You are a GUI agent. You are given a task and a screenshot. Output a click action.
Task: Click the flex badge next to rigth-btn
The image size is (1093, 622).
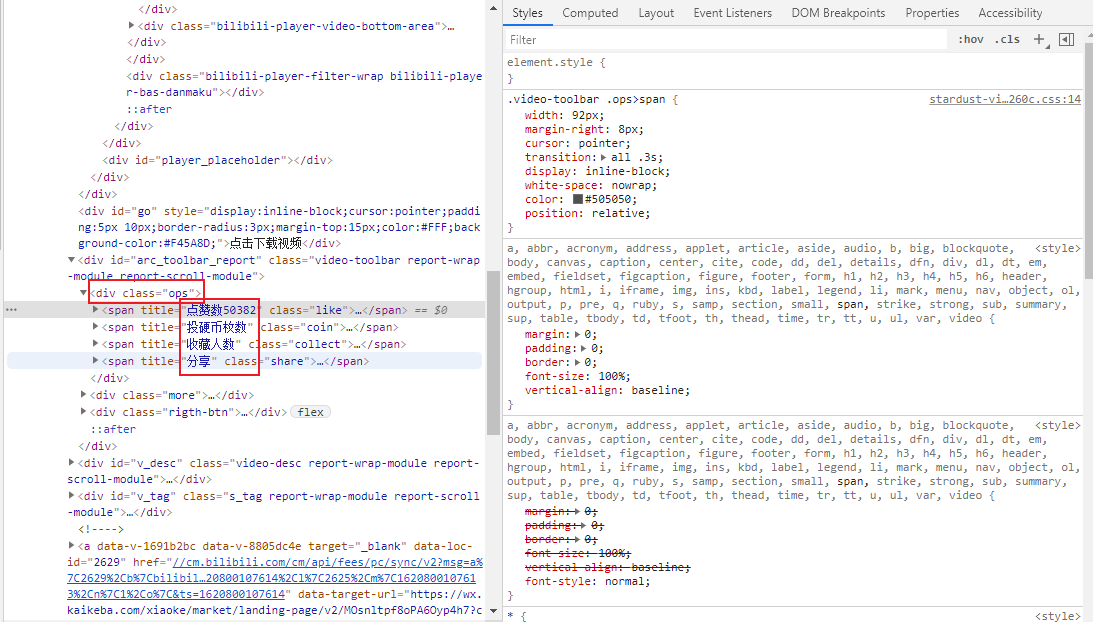click(310, 412)
